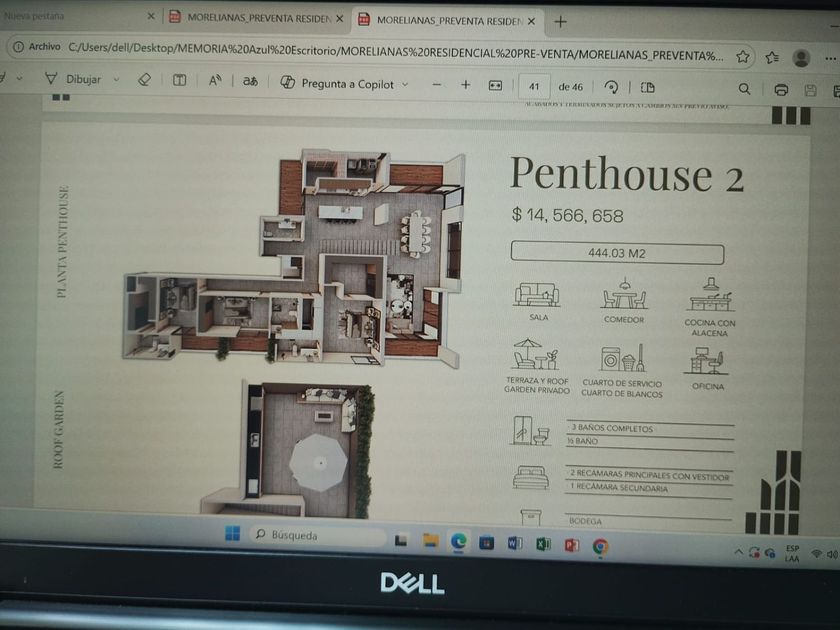
Task: Add this page to favorites star
Action: pos(742,56)
